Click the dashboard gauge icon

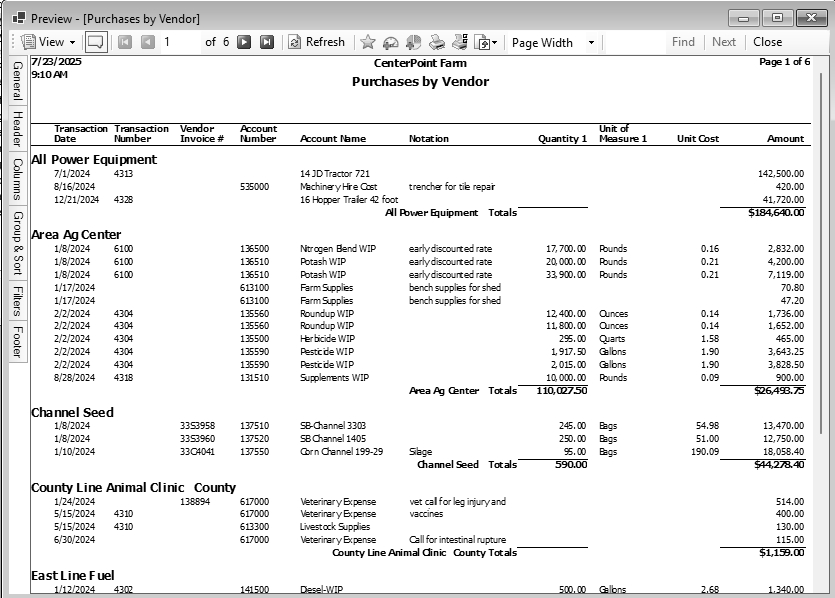(x=390, y=42)
